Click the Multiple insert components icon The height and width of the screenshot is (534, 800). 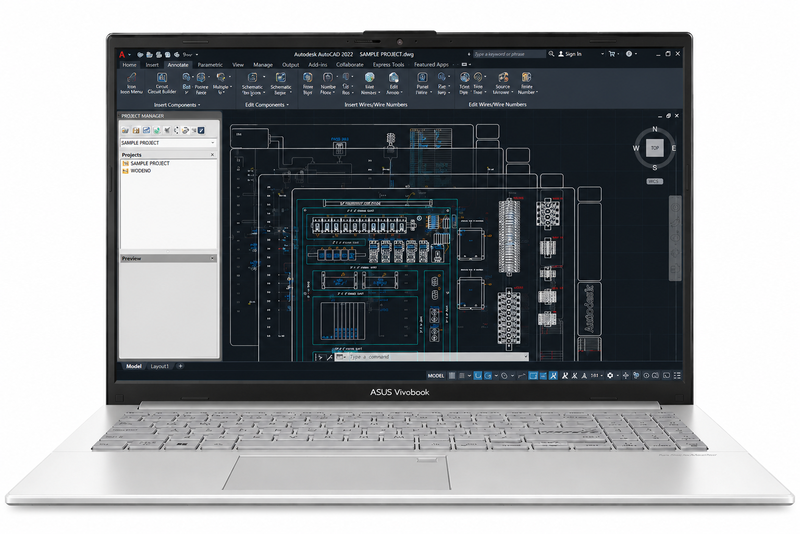[221, 78]
